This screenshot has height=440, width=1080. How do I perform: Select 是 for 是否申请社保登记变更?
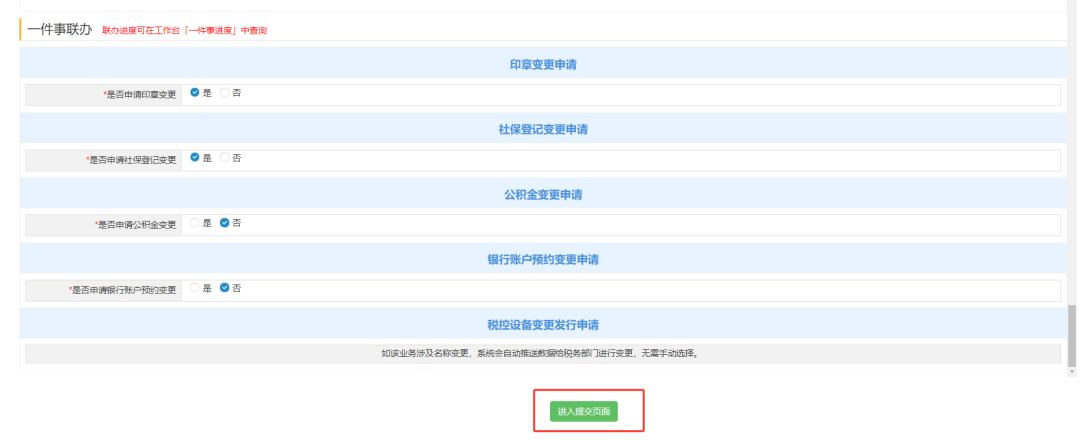point(195,158)
